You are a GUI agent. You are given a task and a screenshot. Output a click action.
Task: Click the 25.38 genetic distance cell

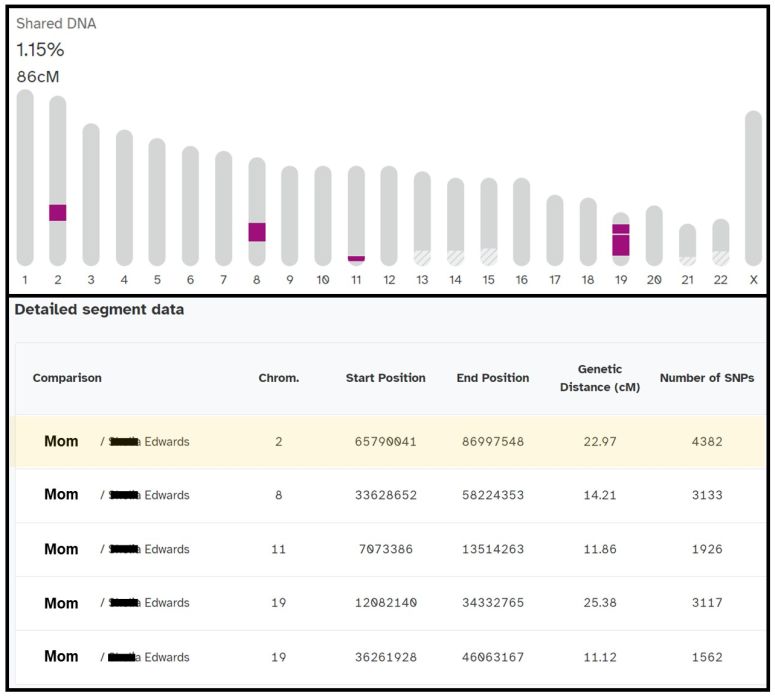(600, 603)
